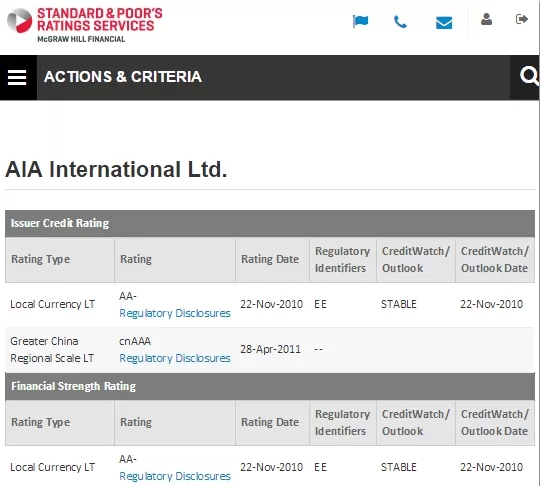Click the Standard & Poor's logo
Screen dimensions: 540x486
[x=84, y=24]
